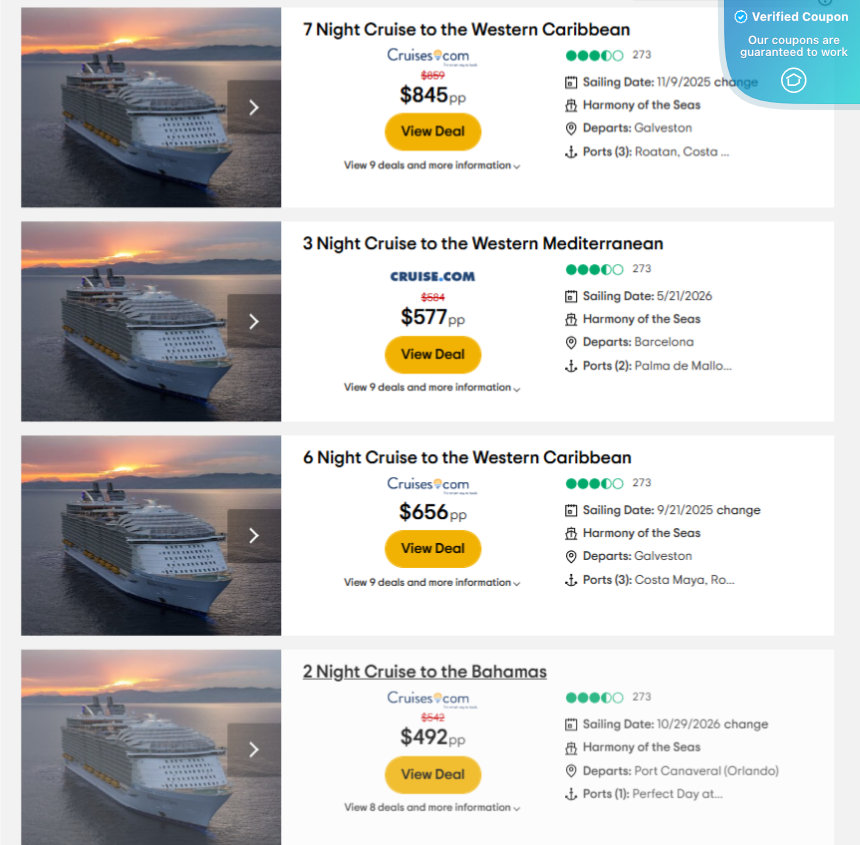Expand 'View 9 deals' under the $656 cruise

(x=432, y=582)
